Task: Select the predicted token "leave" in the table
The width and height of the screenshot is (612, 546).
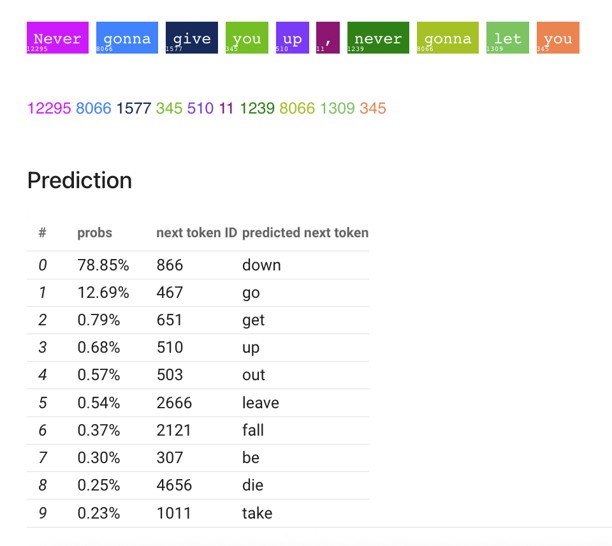Action: point(260,403)
